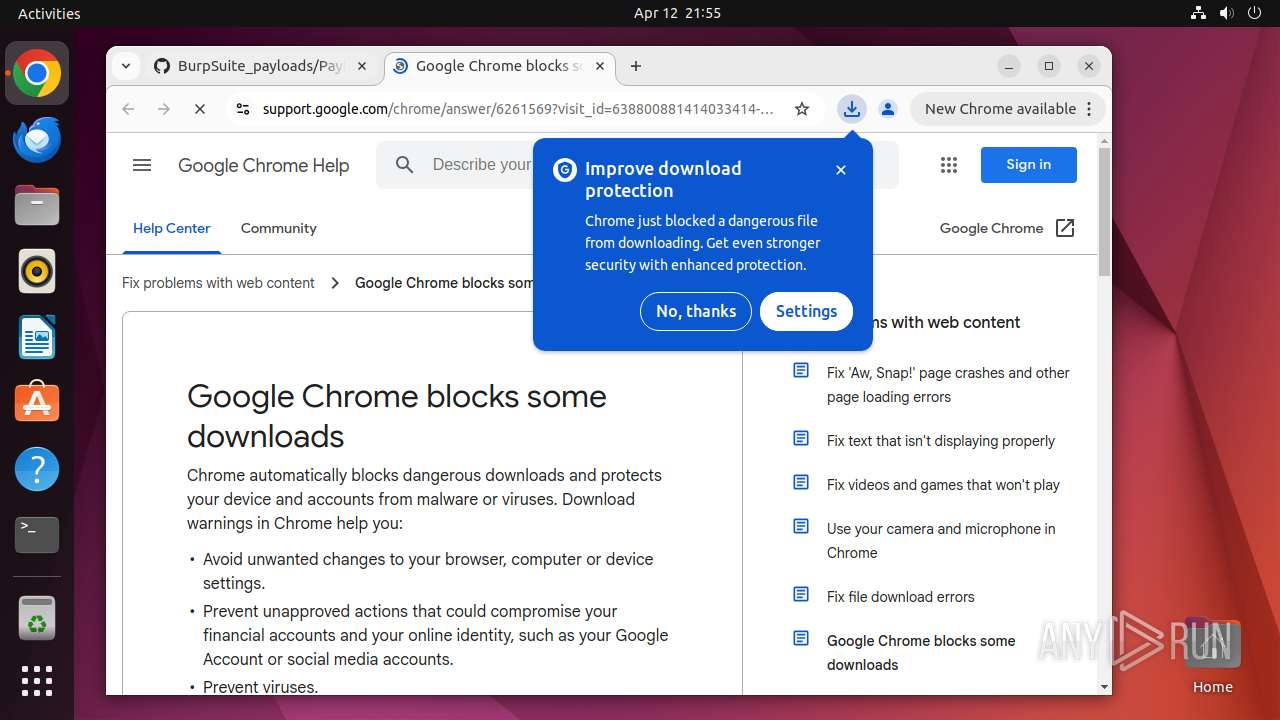Open Rhythmbox music player in the dock
Screen dimensions: 1280x720
(x=37, y=271)
